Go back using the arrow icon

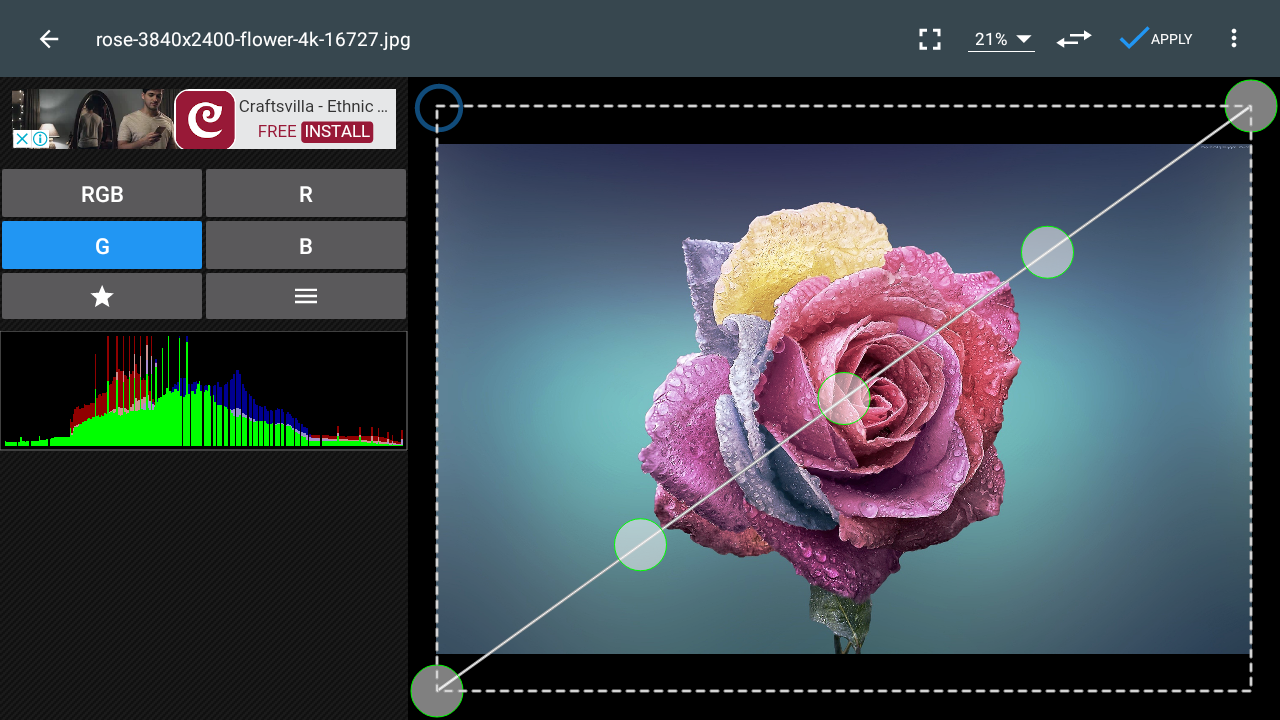(x=49, y=39)
